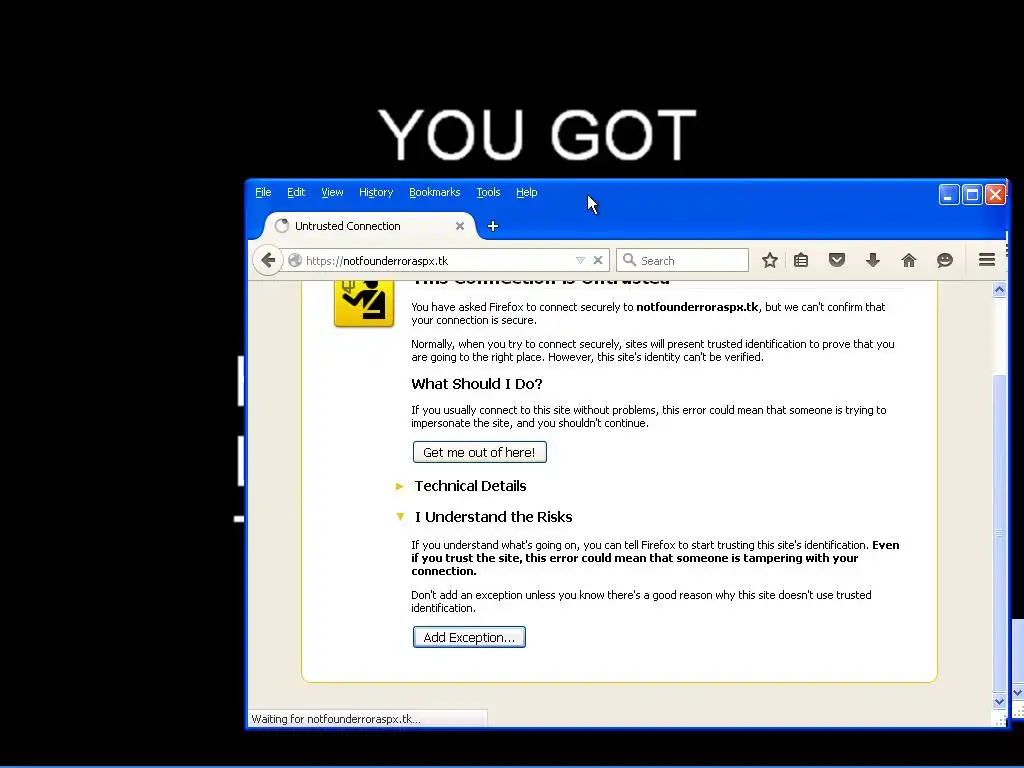Go to the home page icon
1024x768 pixels.
[908, 261]
